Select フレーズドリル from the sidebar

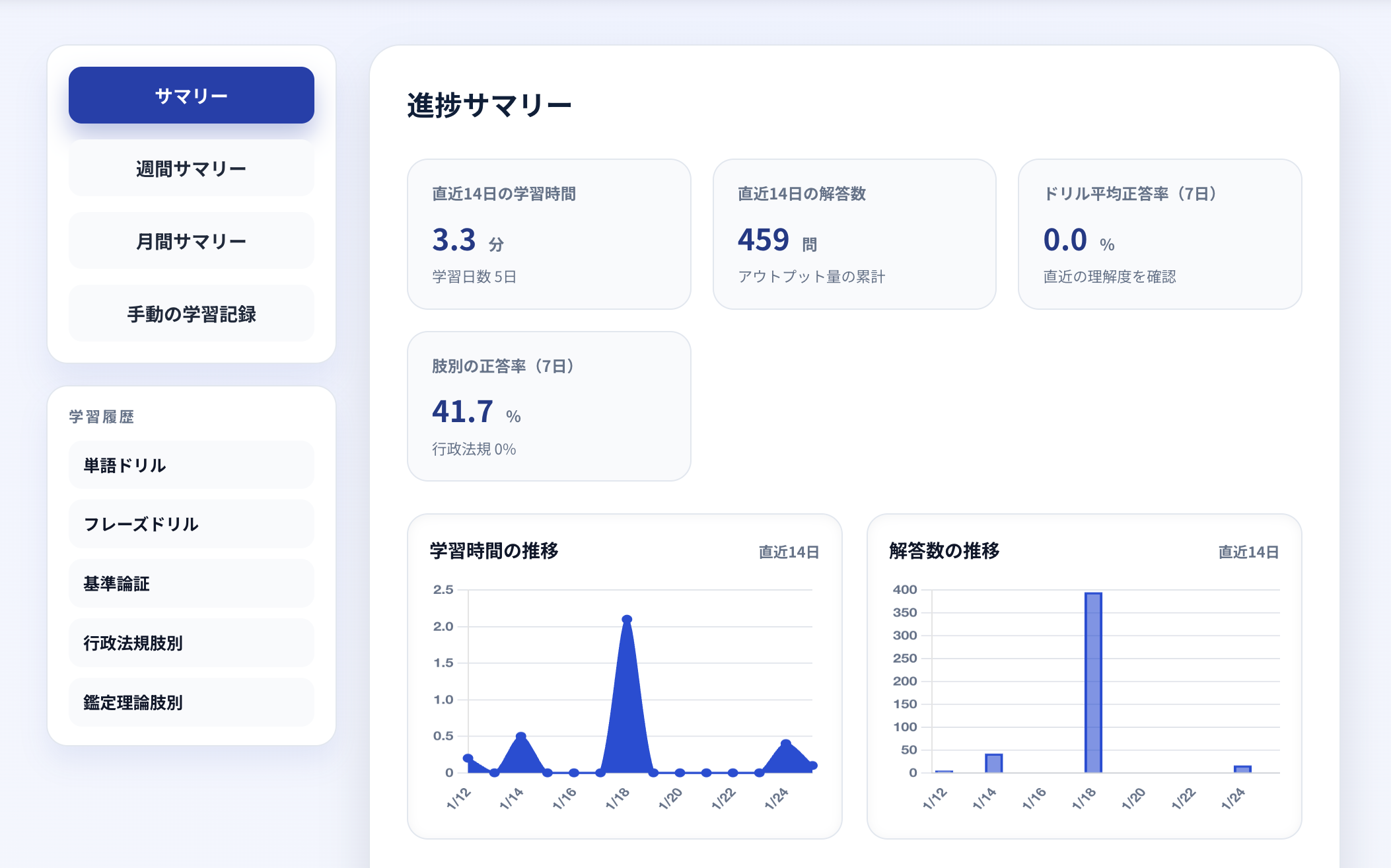coord(190,524)
